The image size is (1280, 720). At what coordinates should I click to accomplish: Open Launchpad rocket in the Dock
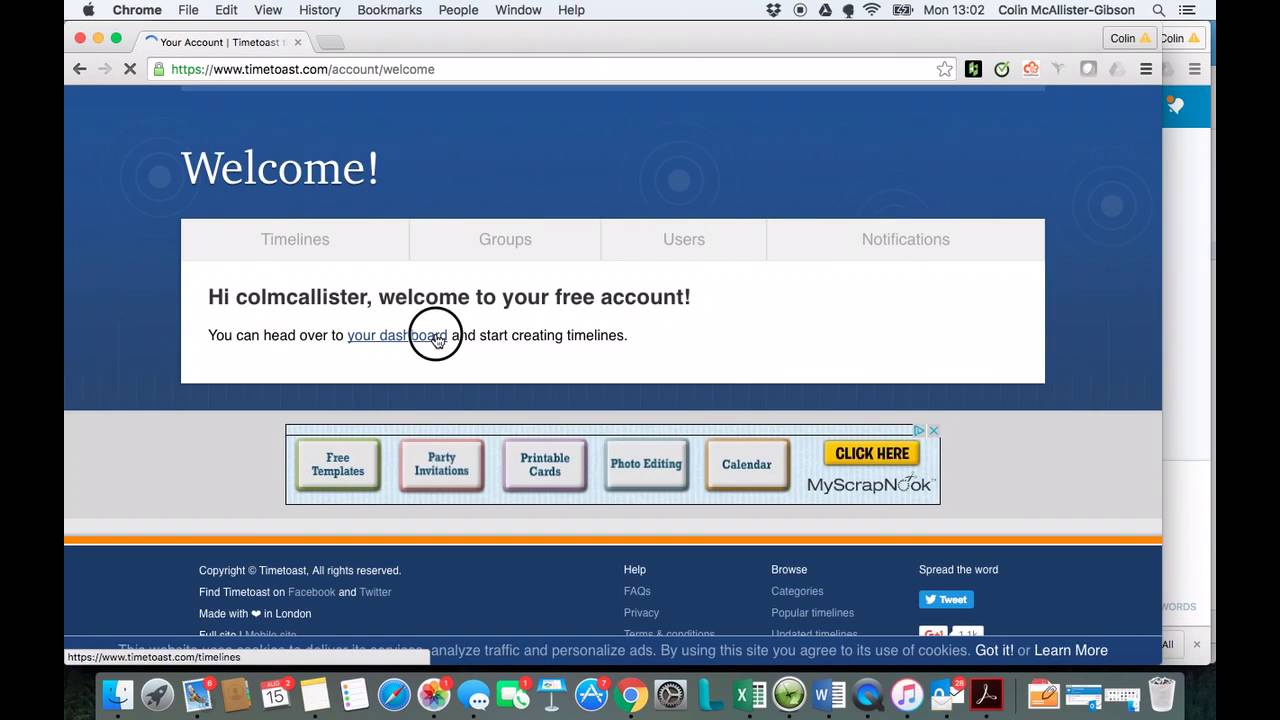pos(157,694)
